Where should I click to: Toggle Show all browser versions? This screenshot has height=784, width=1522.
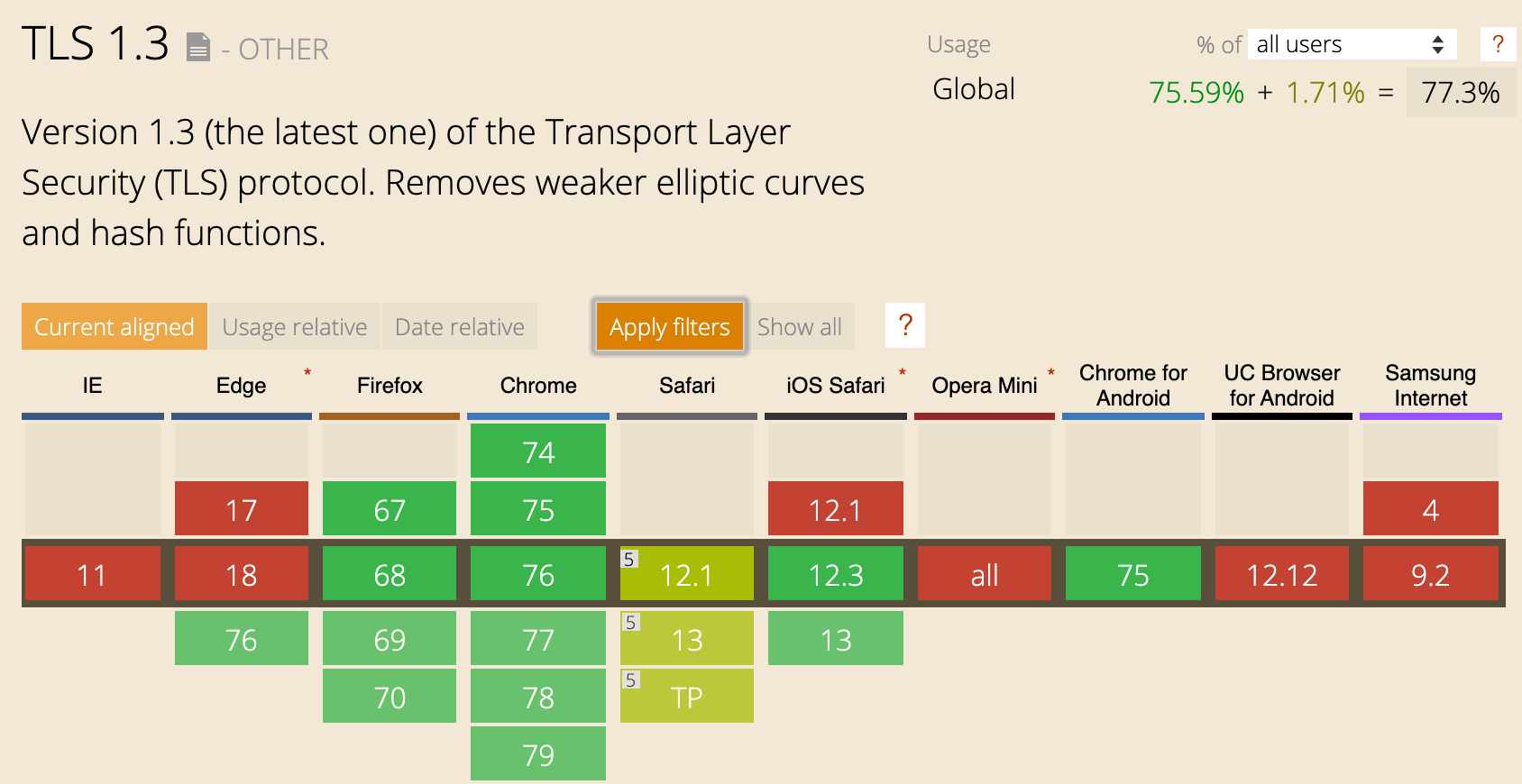click(800, 326)
